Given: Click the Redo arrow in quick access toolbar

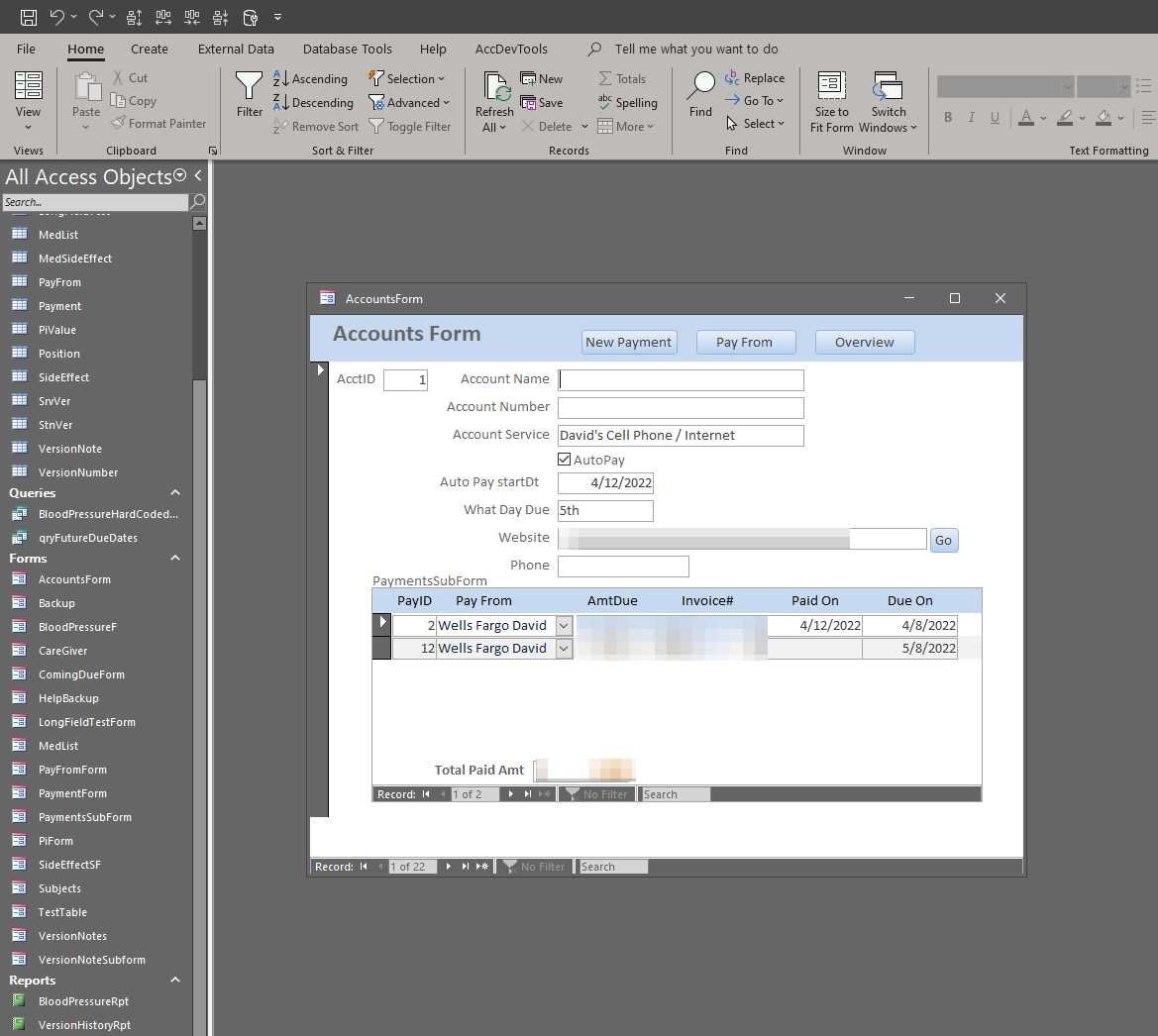Looking at the screenshot, I should [x=96, y=17].
